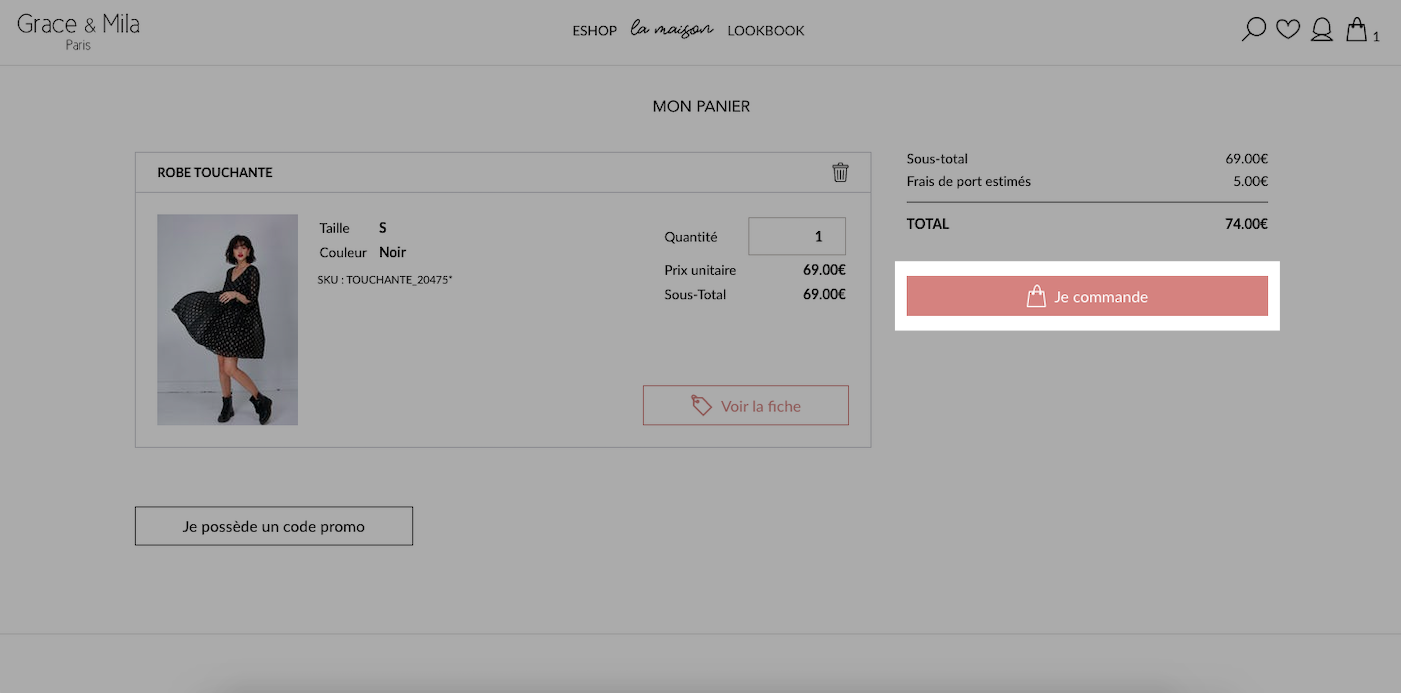1401x693 pixels.
Task: Open the la maison menu
Action: (672, 29)
